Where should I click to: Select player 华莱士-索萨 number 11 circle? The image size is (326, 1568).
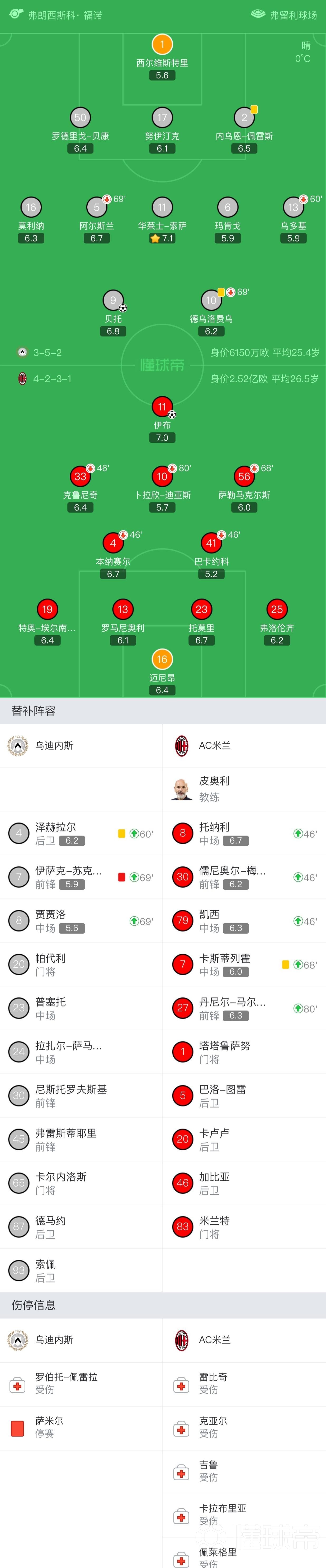[x=162, y=207]
